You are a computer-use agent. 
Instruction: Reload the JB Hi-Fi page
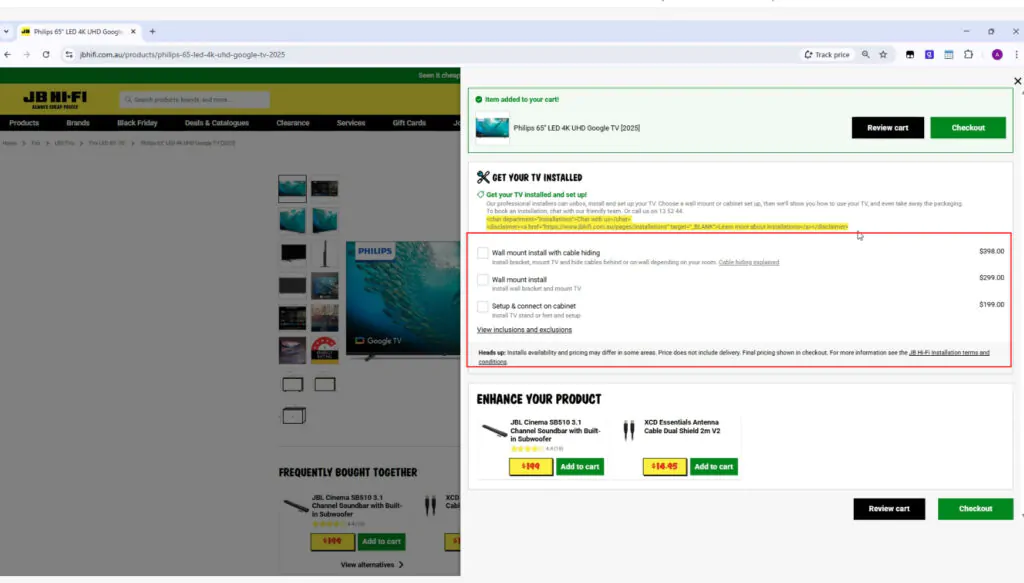click(x=45, y=55)
